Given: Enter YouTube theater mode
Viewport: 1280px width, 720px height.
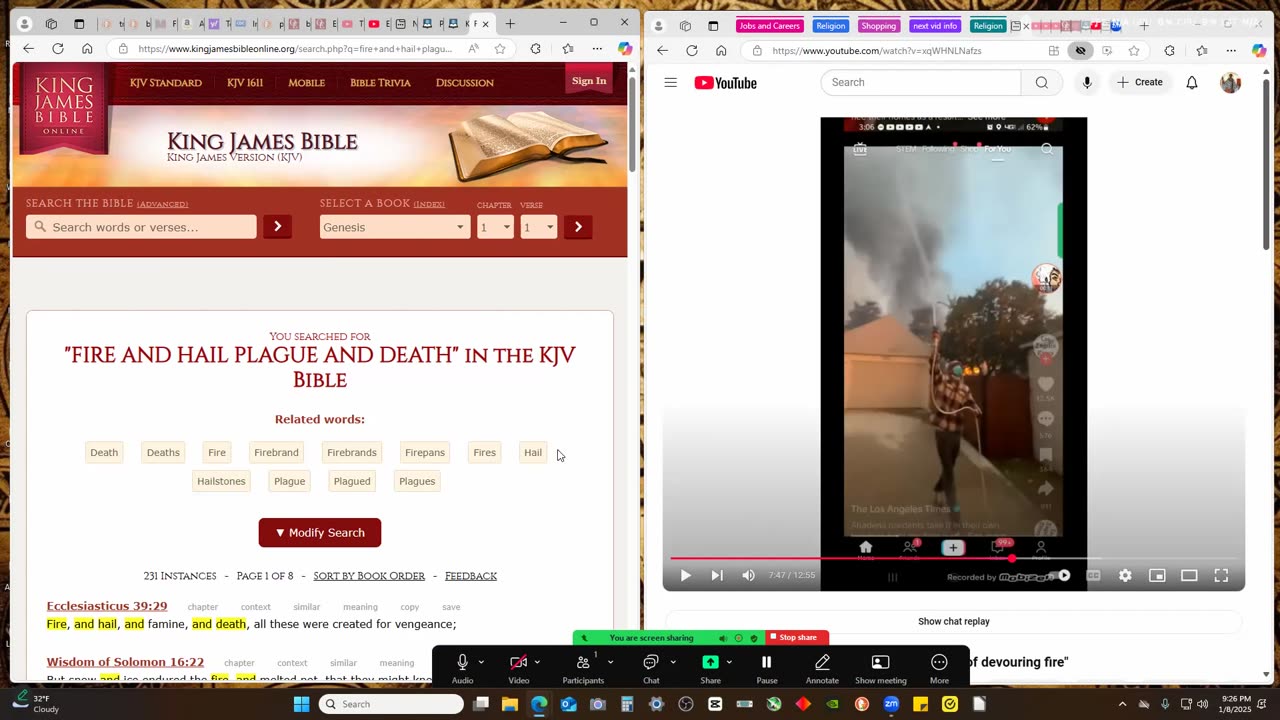Looking at the screenshot, I should pyautogui.click(x=1189, y=575).
